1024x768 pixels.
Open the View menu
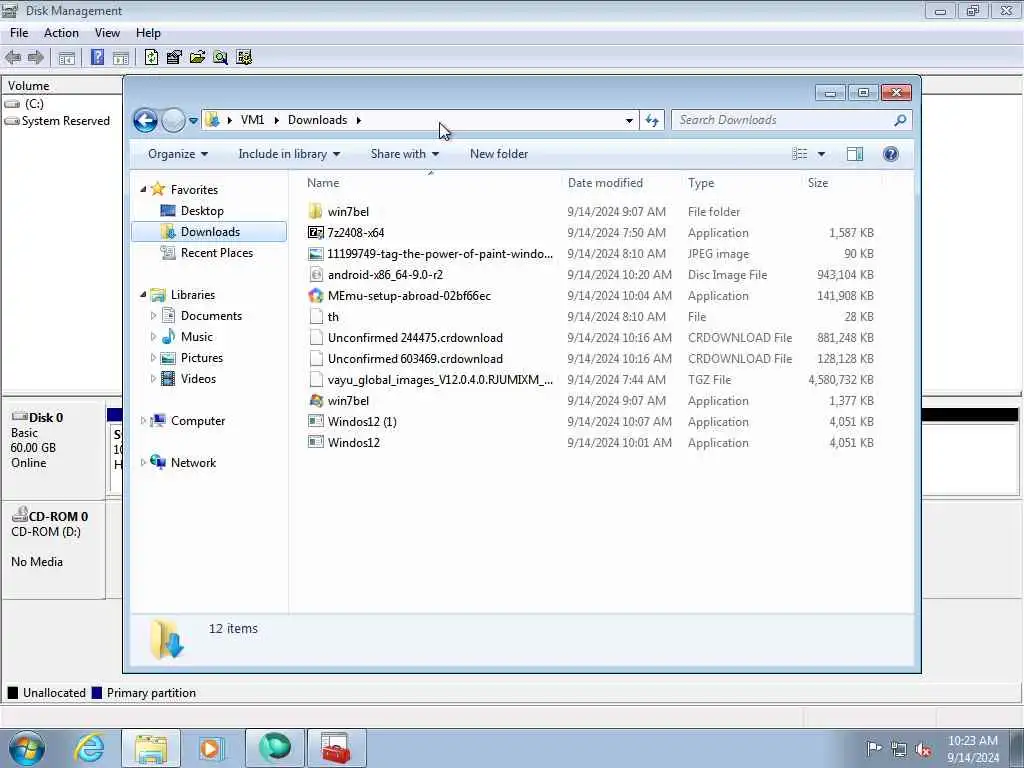tap(107, 33)
